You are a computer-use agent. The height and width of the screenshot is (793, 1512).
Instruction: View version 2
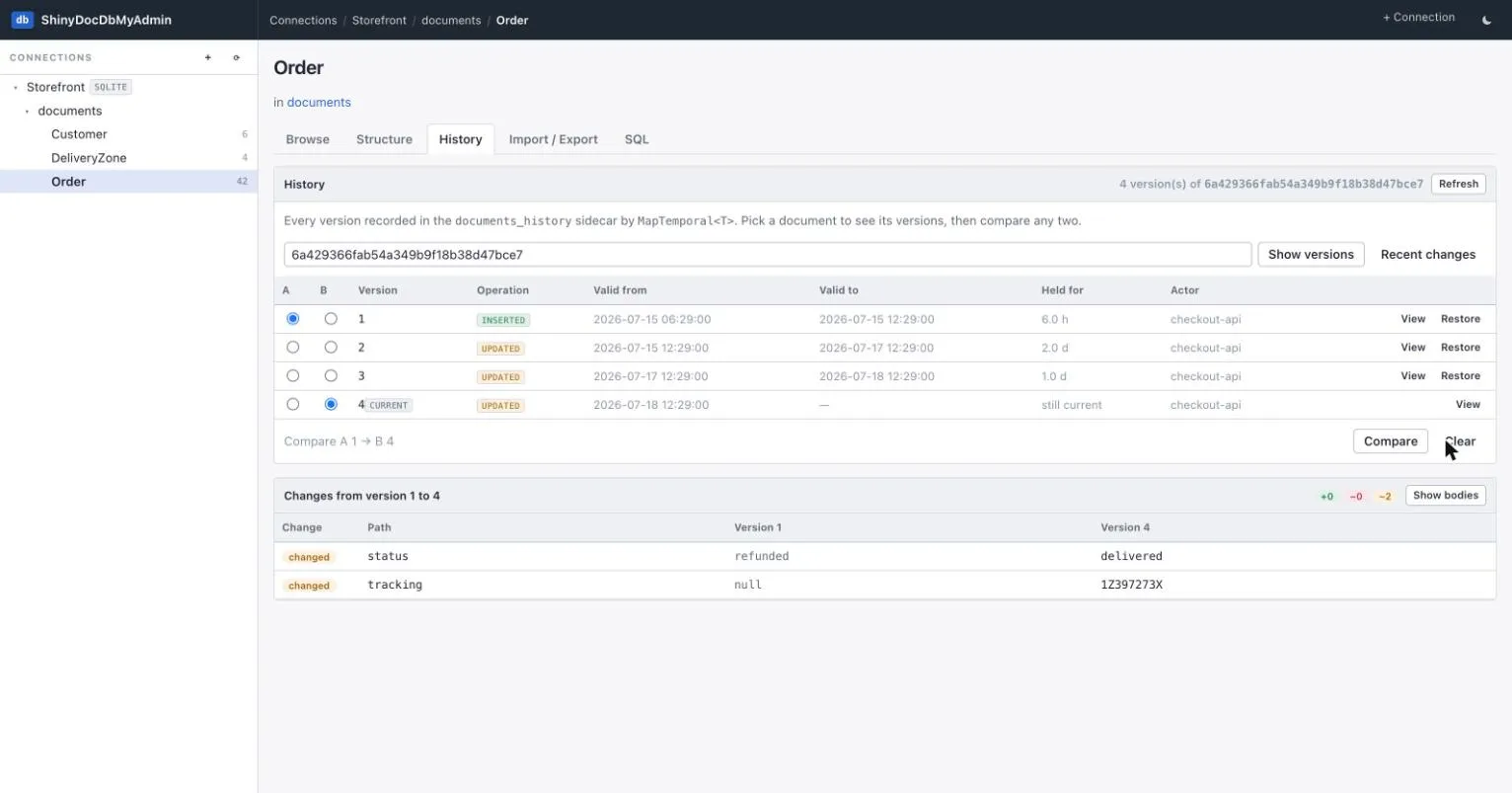coord(1413,348)
